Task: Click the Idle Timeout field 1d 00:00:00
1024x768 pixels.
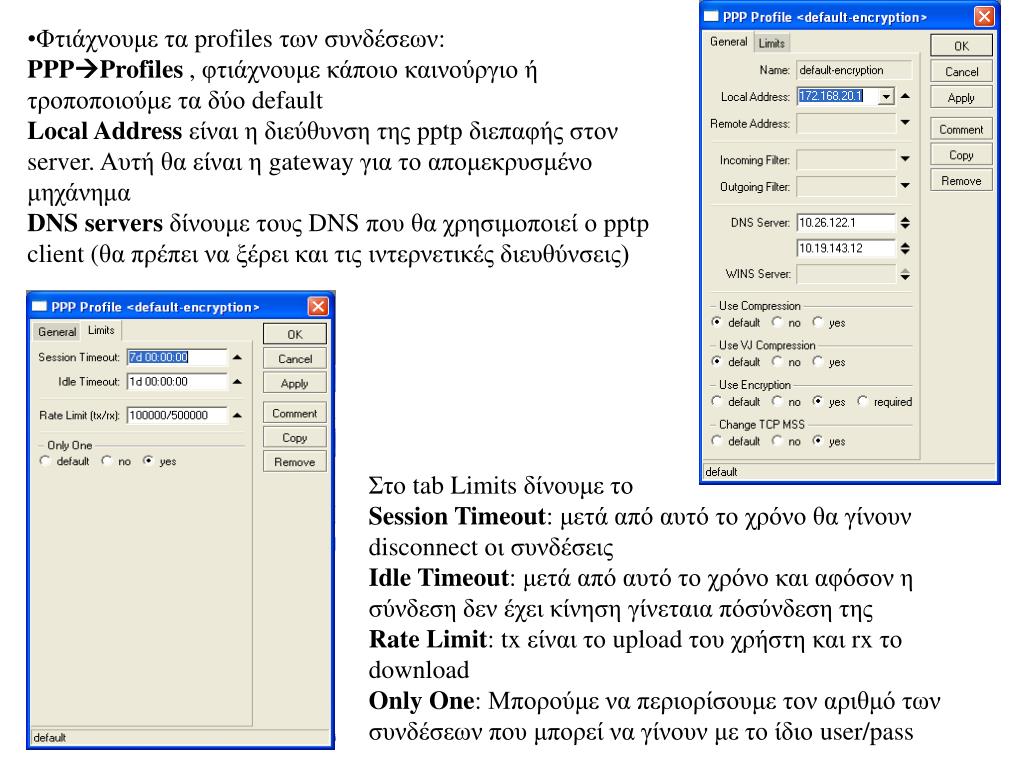Action: point(177,381)
